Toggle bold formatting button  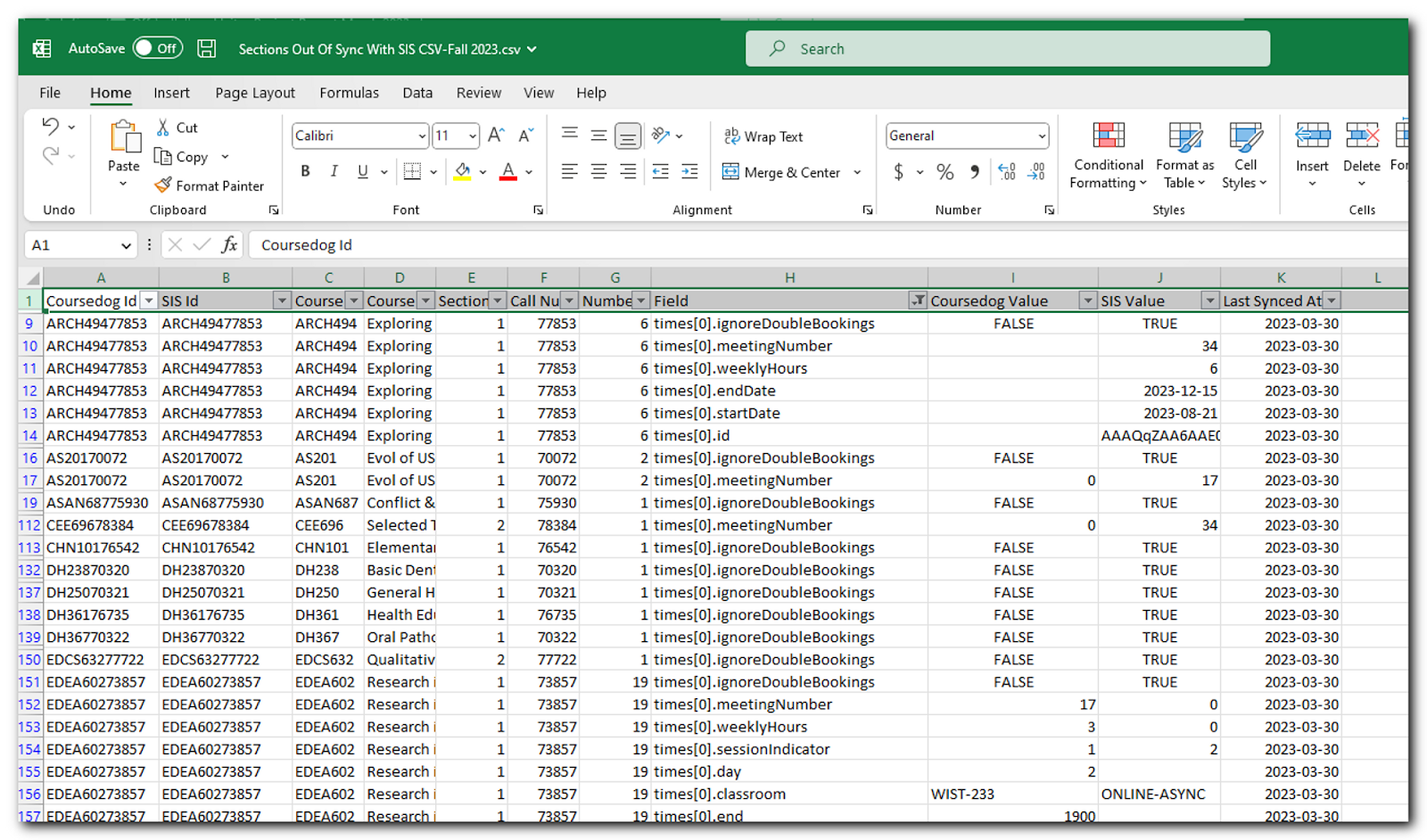[x=305, y=171]
